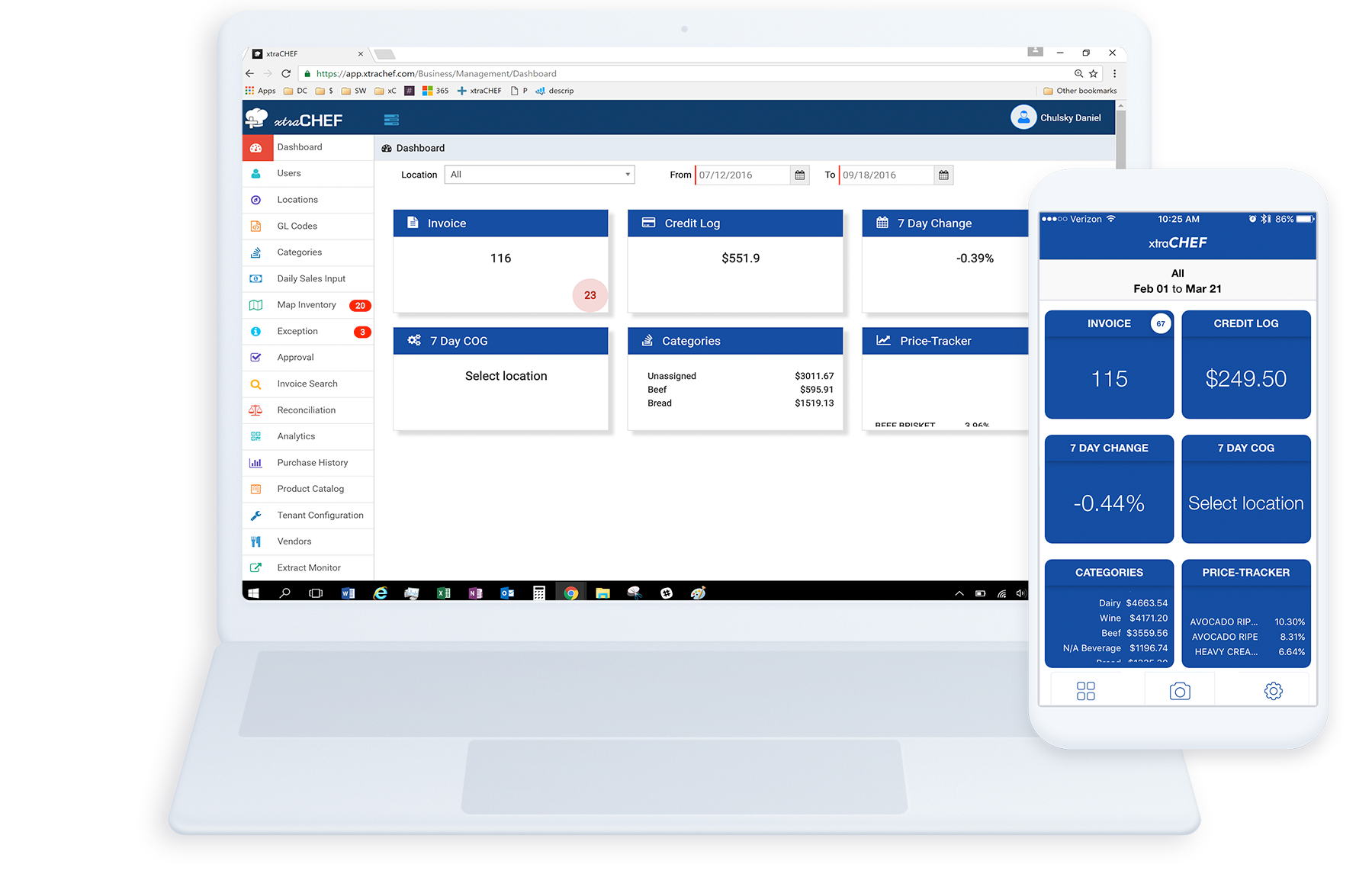Screen dimensions: 1372x877
Task: Reload the browser page
Action: [286, 74]
